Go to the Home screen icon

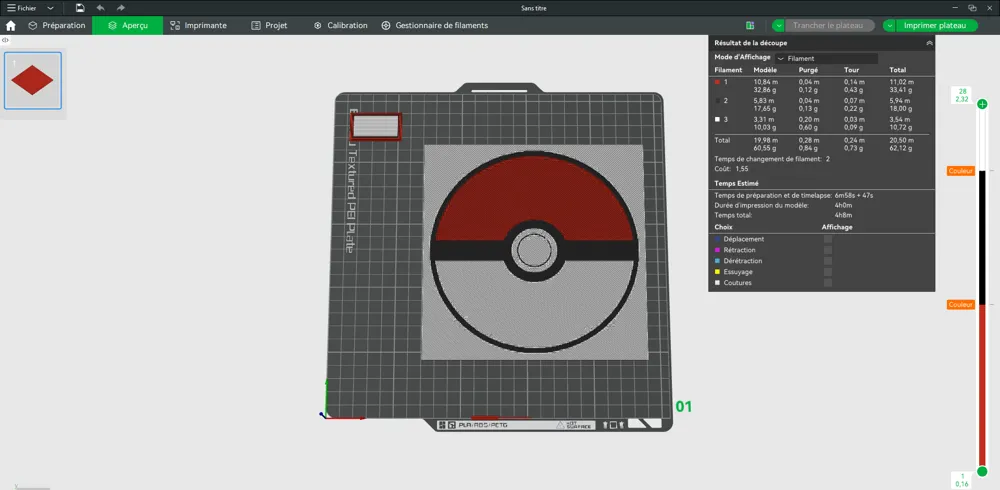10,26
